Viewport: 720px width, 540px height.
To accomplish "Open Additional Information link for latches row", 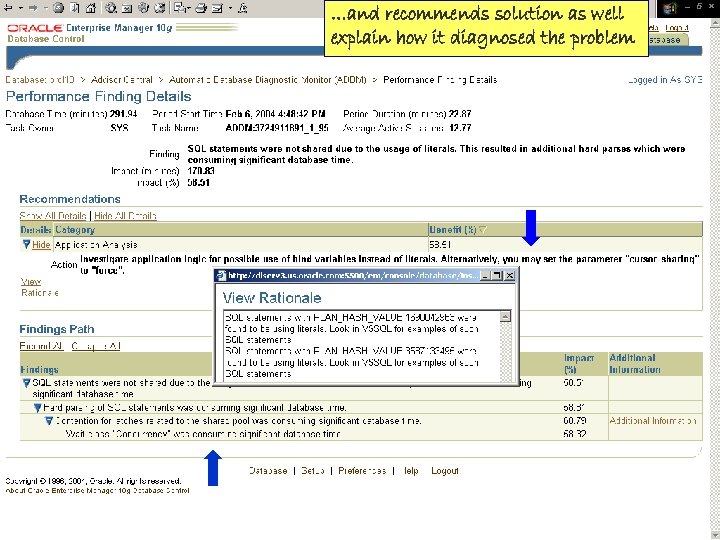I will click(x=653, y=421).
